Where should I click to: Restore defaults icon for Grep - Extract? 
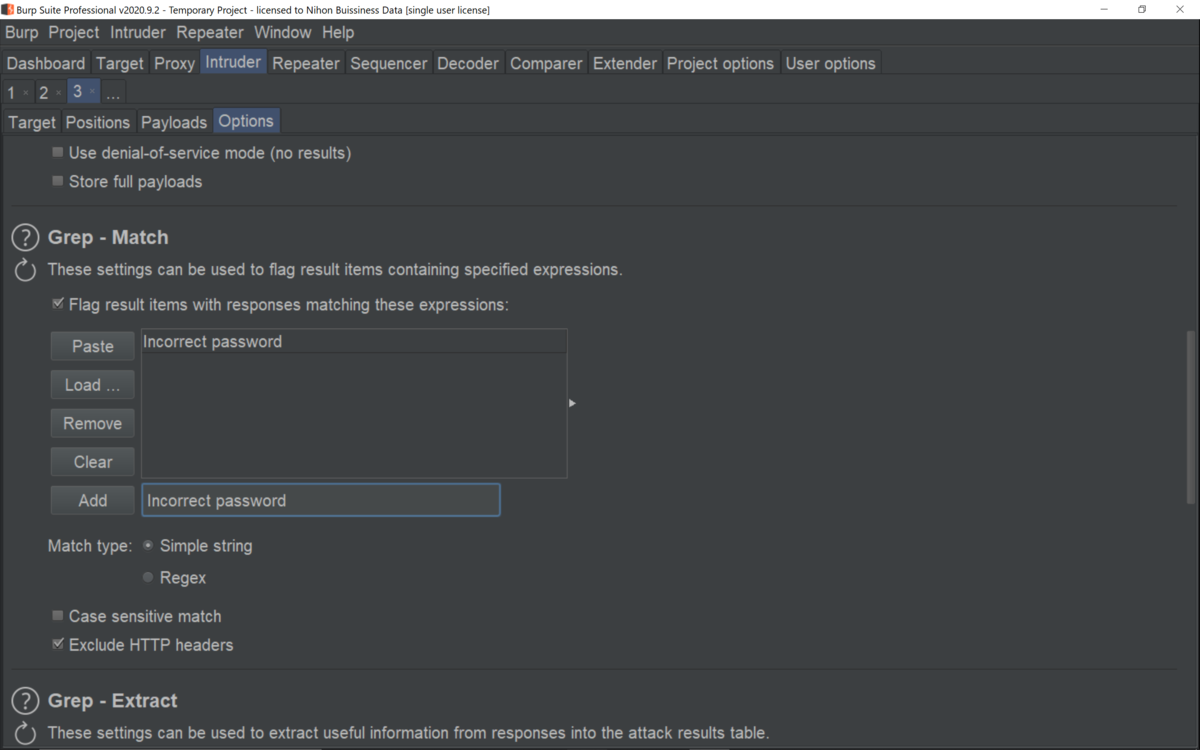click(x=25, y=733)
